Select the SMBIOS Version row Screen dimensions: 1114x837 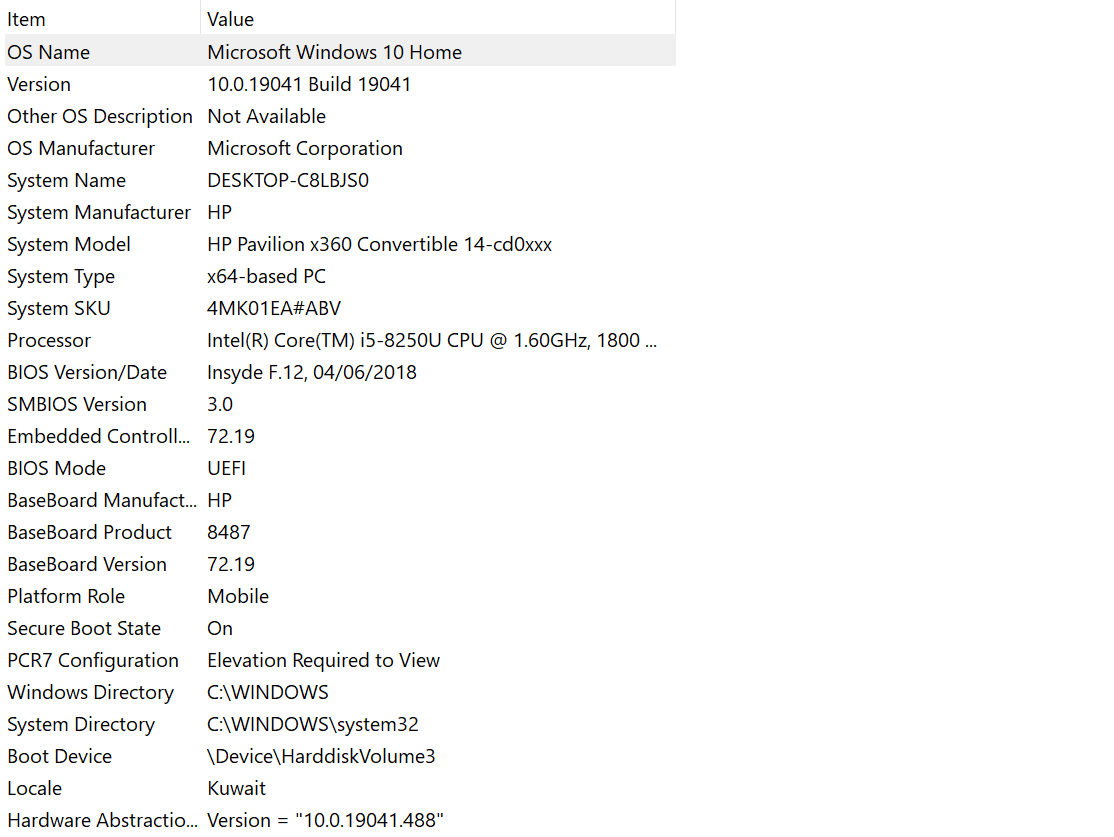340,404
